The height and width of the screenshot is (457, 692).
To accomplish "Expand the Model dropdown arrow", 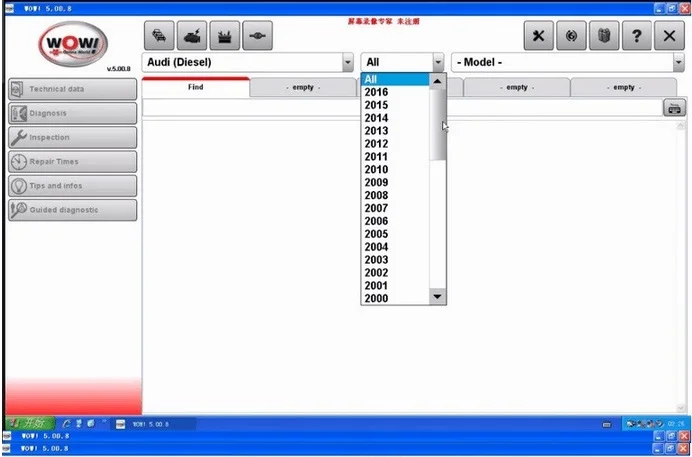I will [678, 63].
